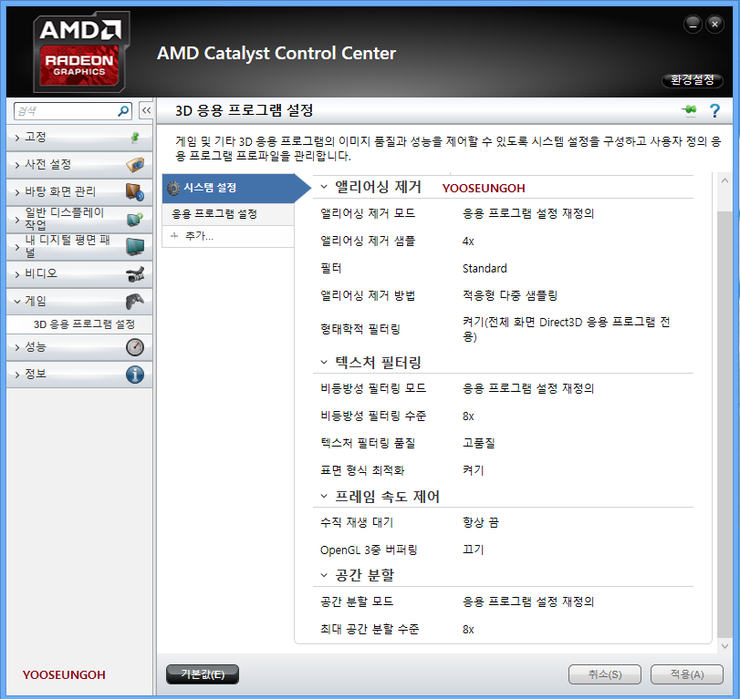Expand the 성능 section

point(17,347)
